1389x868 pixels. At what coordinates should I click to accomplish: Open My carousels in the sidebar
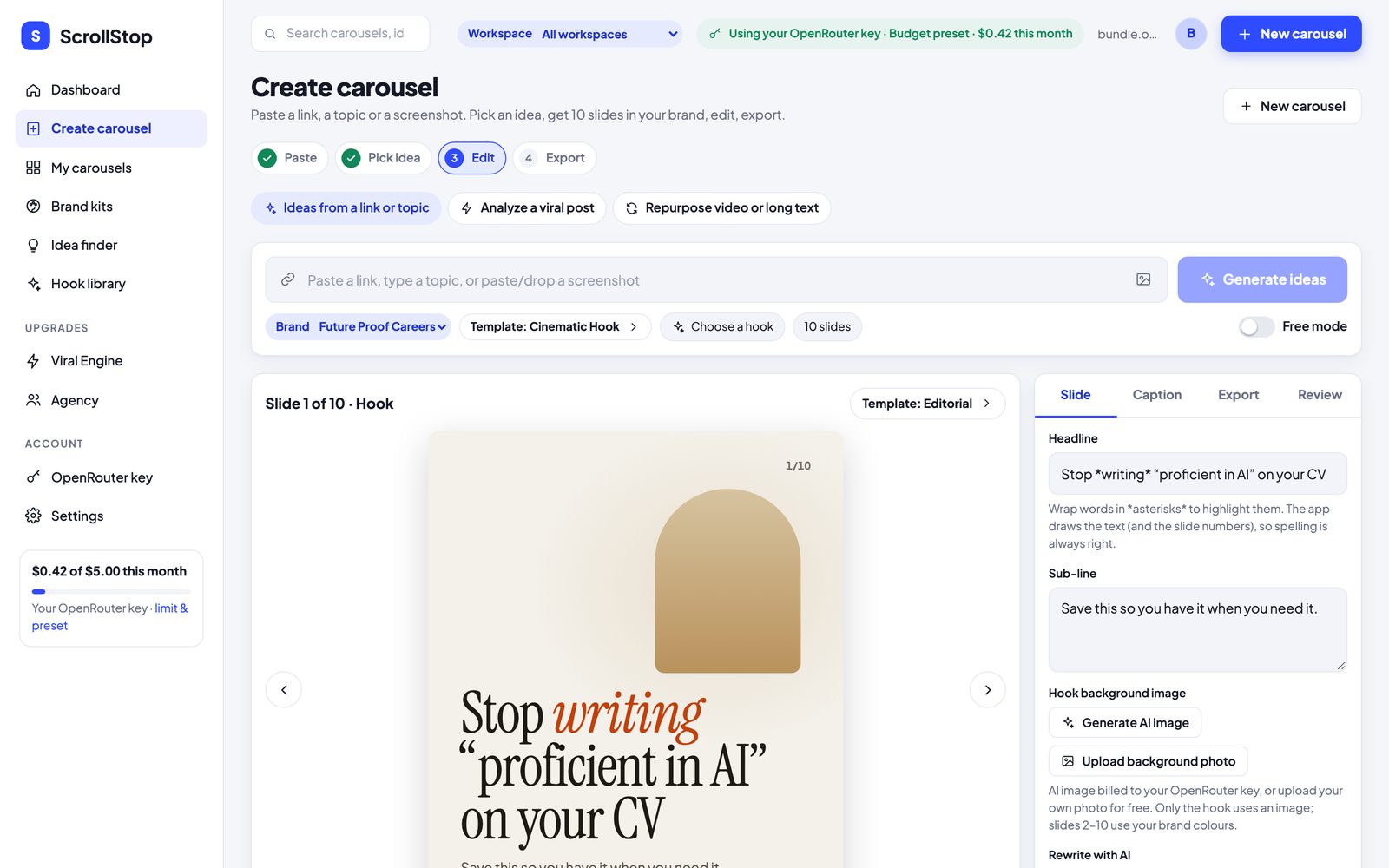coord(111,168)
